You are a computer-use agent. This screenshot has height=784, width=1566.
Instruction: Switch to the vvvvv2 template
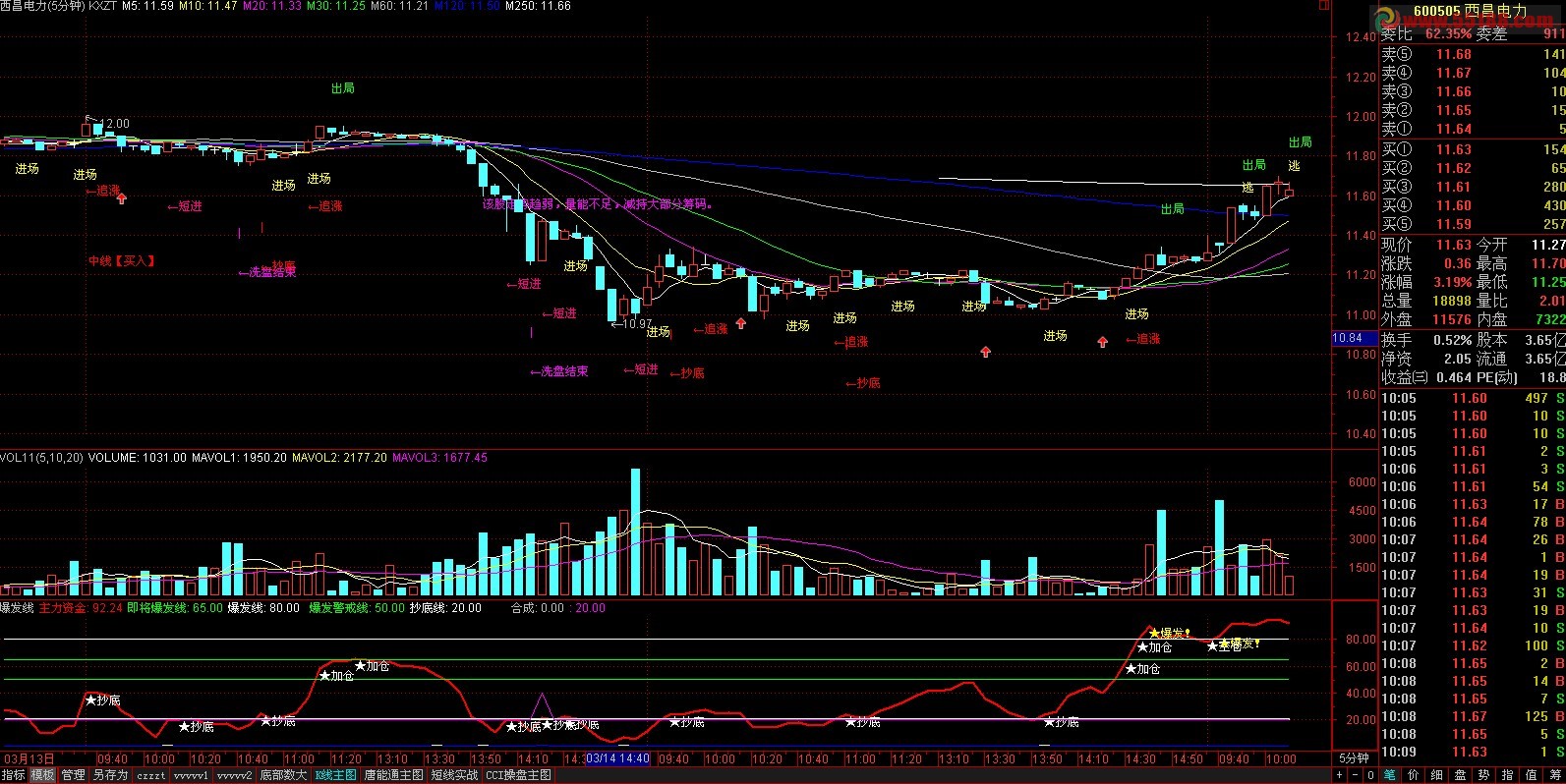(x=234, y=775)
